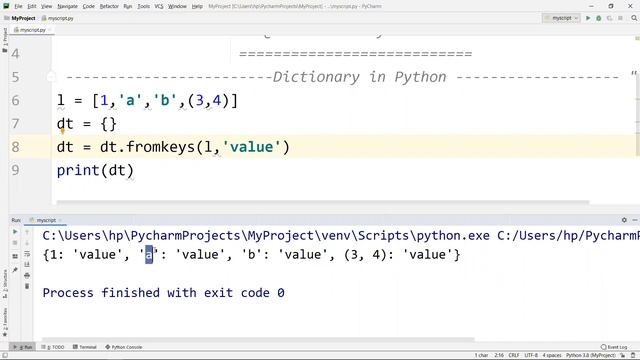Open the VCS menu
The height and width of the screenshot is (360, 640).
pyautogui.click(x=159, y=6)
